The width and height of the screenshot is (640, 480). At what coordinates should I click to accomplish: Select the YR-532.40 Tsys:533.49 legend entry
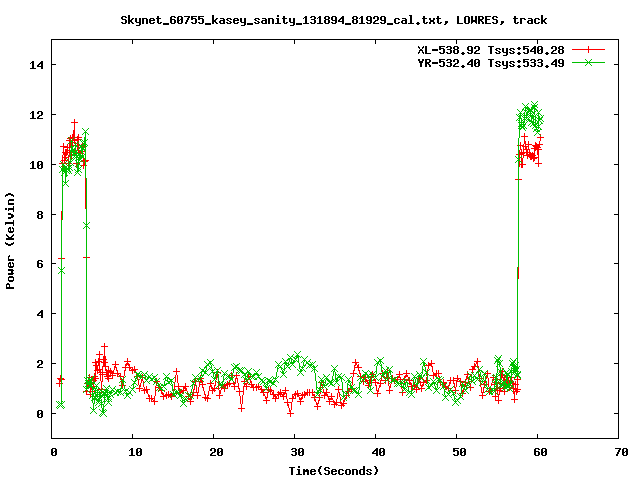(x=491, y=63)
